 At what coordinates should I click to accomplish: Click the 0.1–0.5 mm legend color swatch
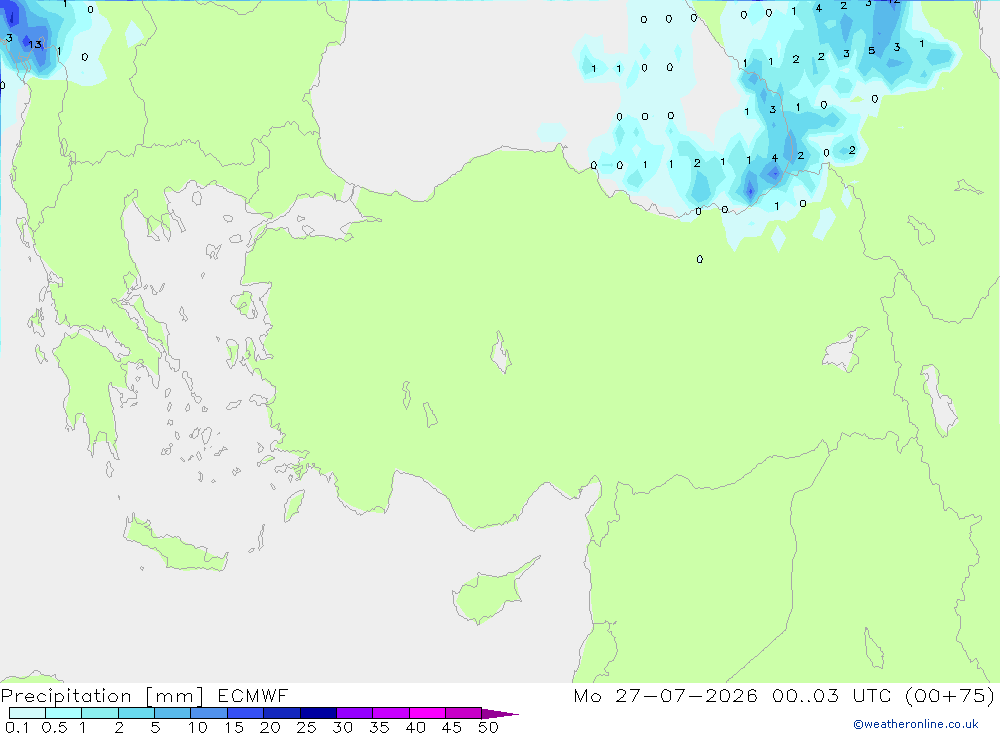click(27, 713)
